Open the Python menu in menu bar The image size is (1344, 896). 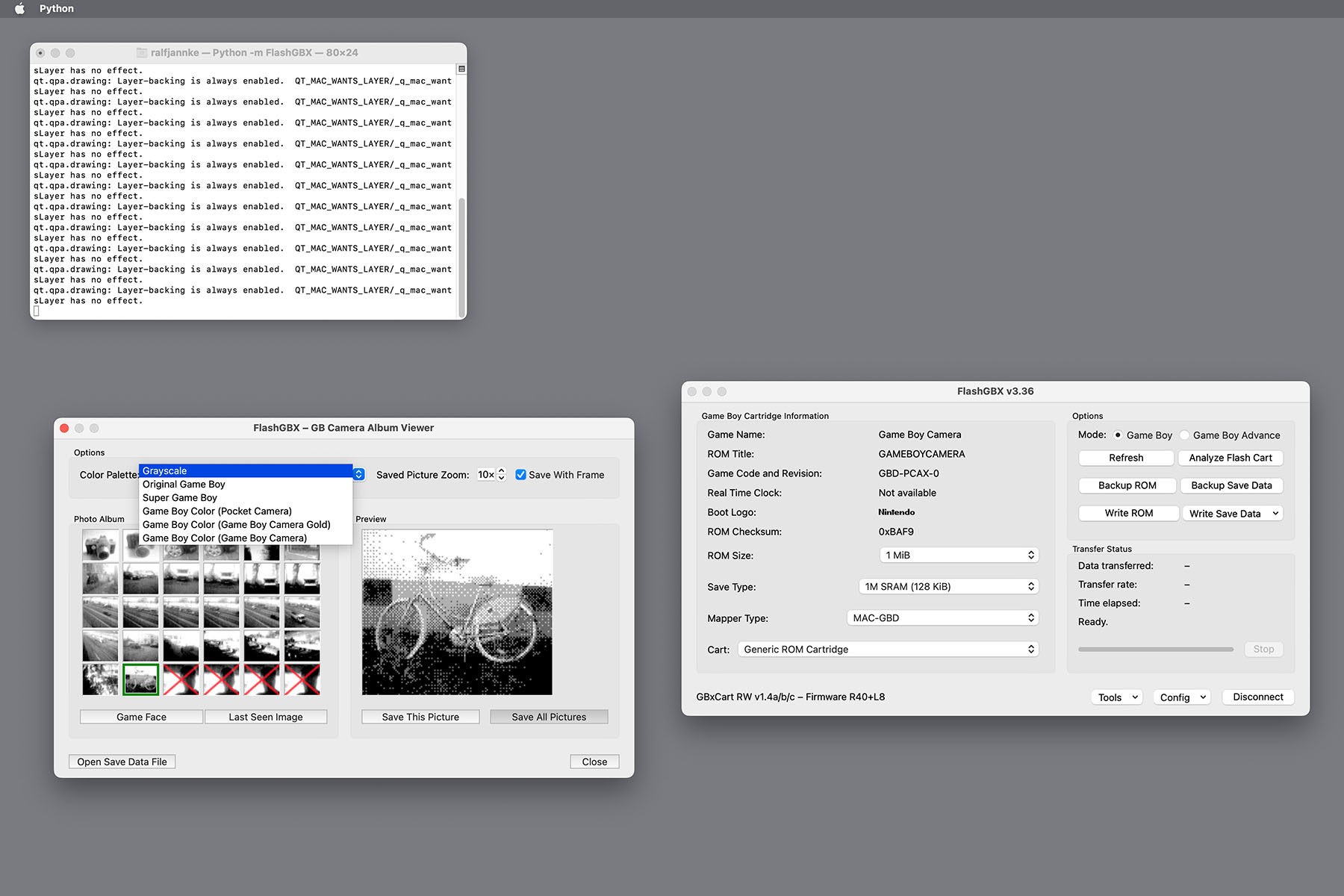coord(57,9)
